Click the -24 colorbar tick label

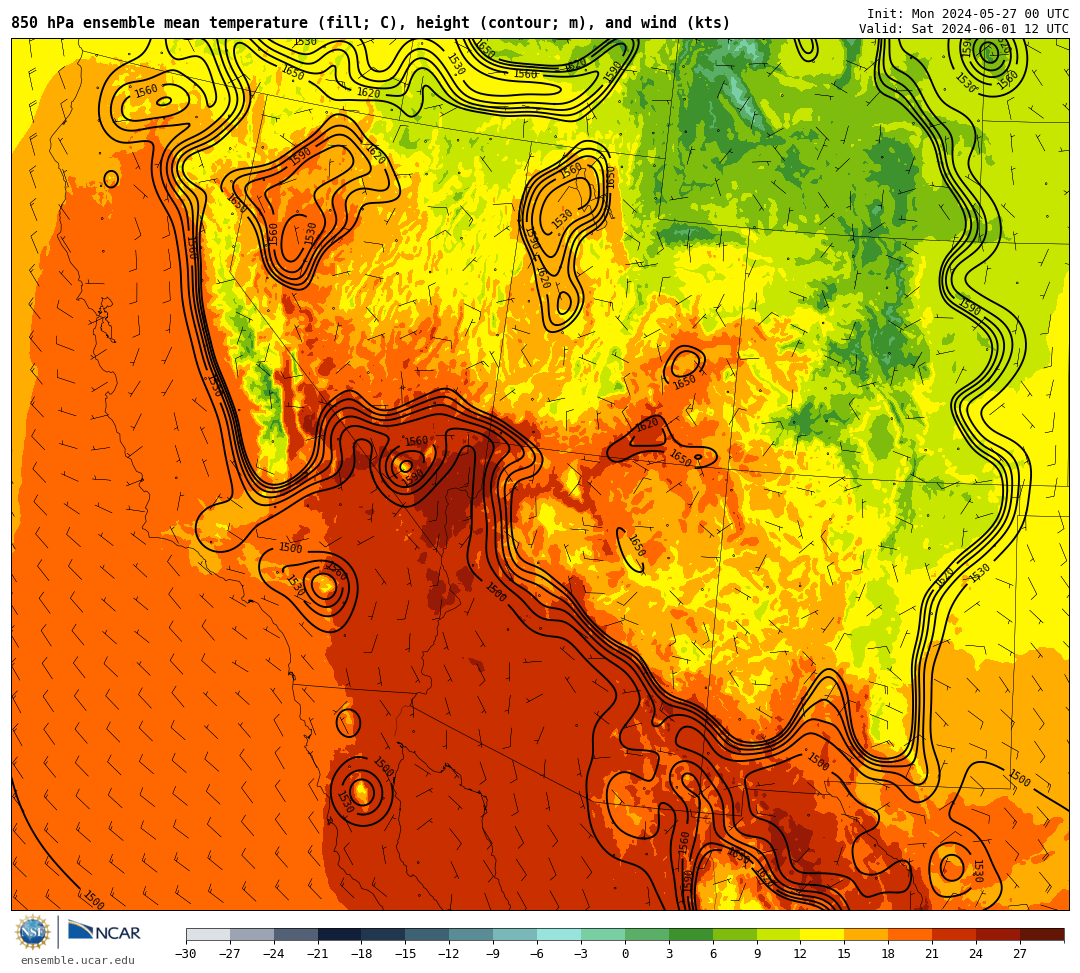pos(274,954)
